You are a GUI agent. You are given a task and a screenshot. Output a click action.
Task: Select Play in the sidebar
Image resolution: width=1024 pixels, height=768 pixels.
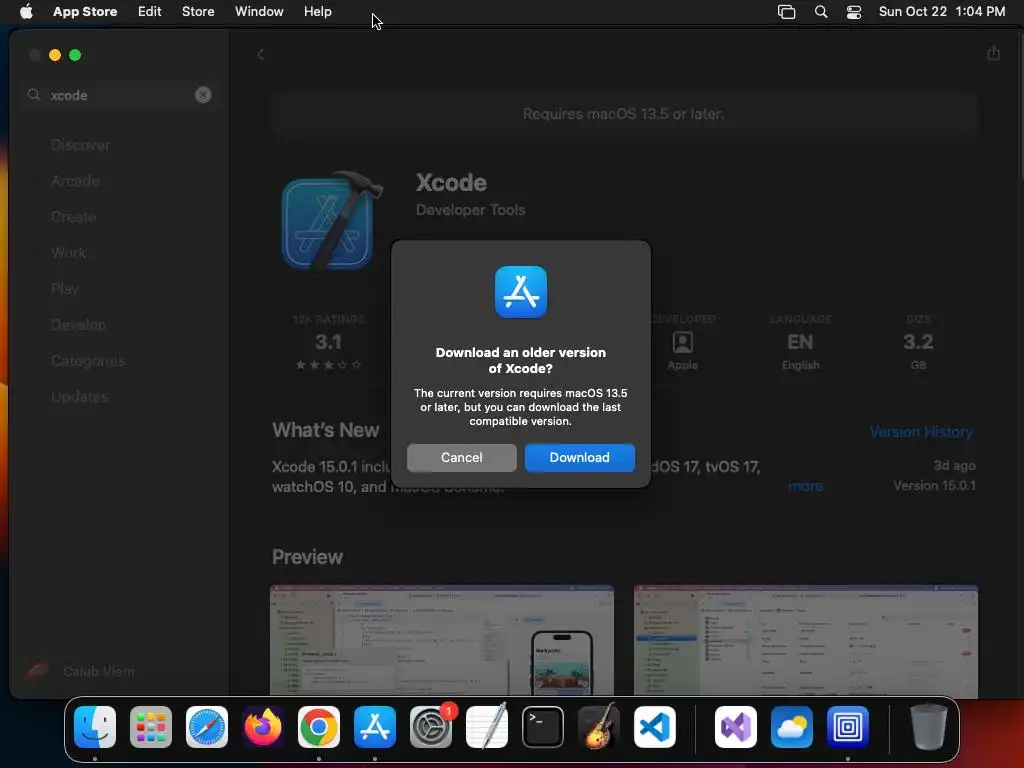(x=65, y=289)
